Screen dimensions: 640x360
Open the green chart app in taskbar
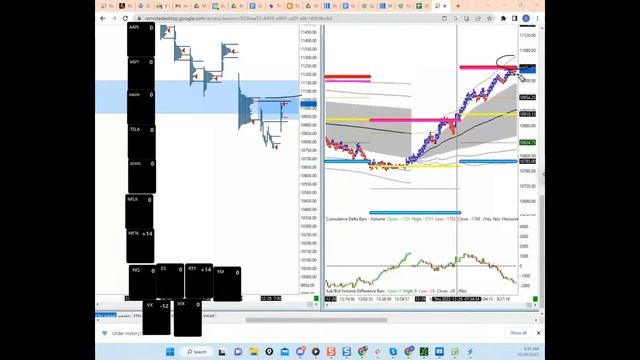(x=424, y=351)
